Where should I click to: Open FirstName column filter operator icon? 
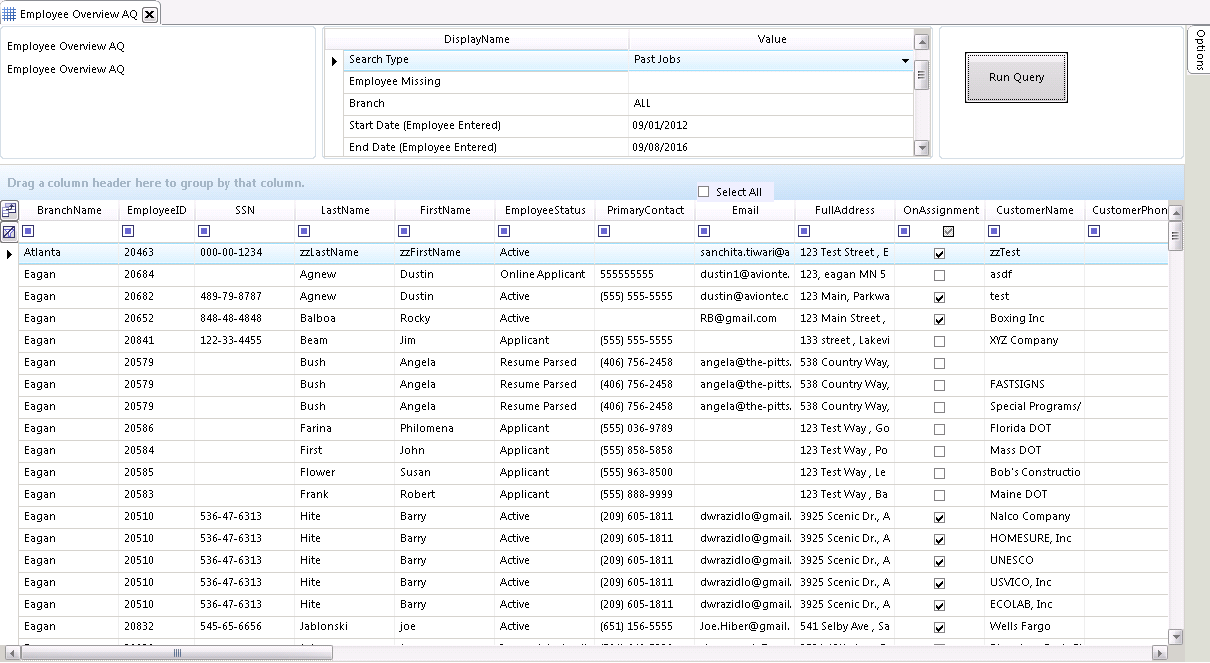(404, 231)
